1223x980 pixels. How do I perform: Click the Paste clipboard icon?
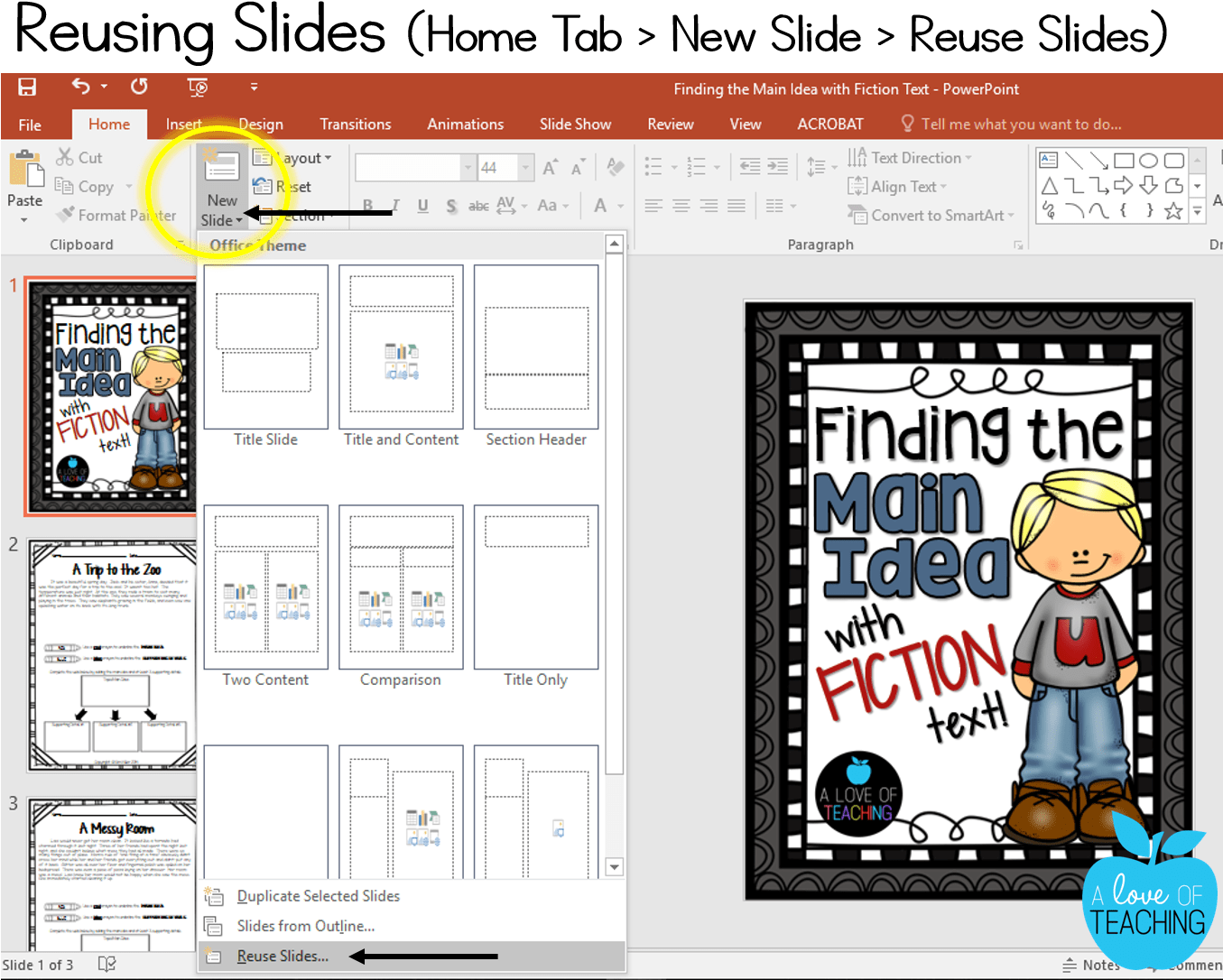pos(24,170)
